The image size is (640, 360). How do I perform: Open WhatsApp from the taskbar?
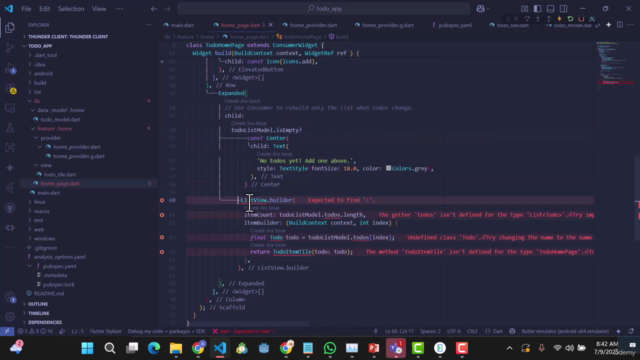point(330,348)
